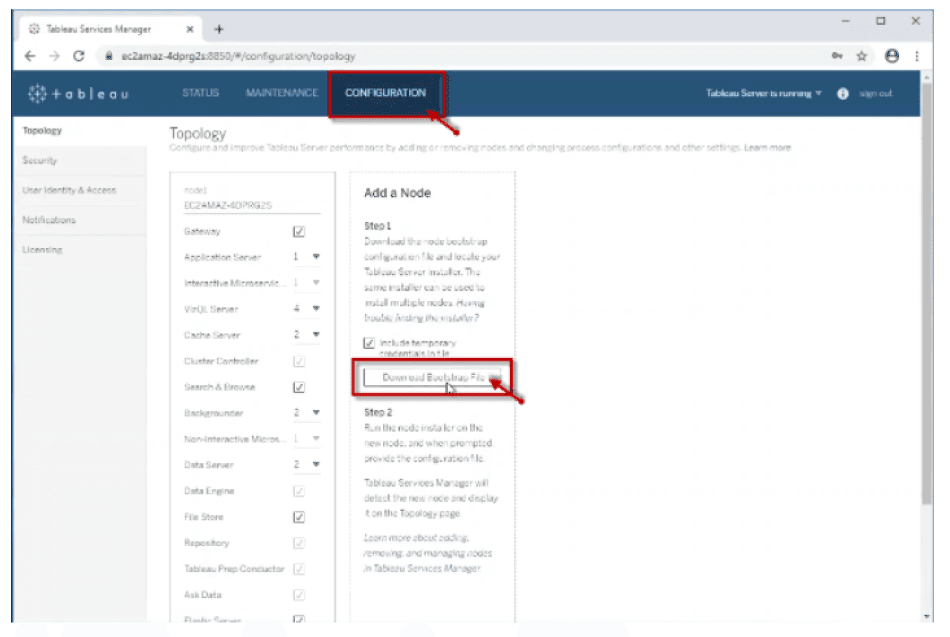The image size is (950, 637).
Task: Toggle the Gateway checkbox
Action: tap(298, 232)
